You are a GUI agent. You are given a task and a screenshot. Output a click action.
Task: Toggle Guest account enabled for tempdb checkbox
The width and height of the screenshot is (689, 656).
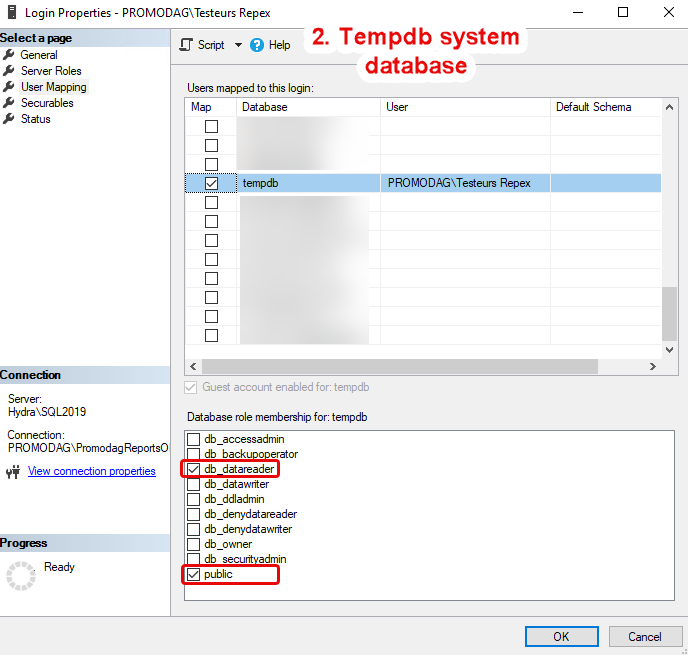(x=190, y=387)
